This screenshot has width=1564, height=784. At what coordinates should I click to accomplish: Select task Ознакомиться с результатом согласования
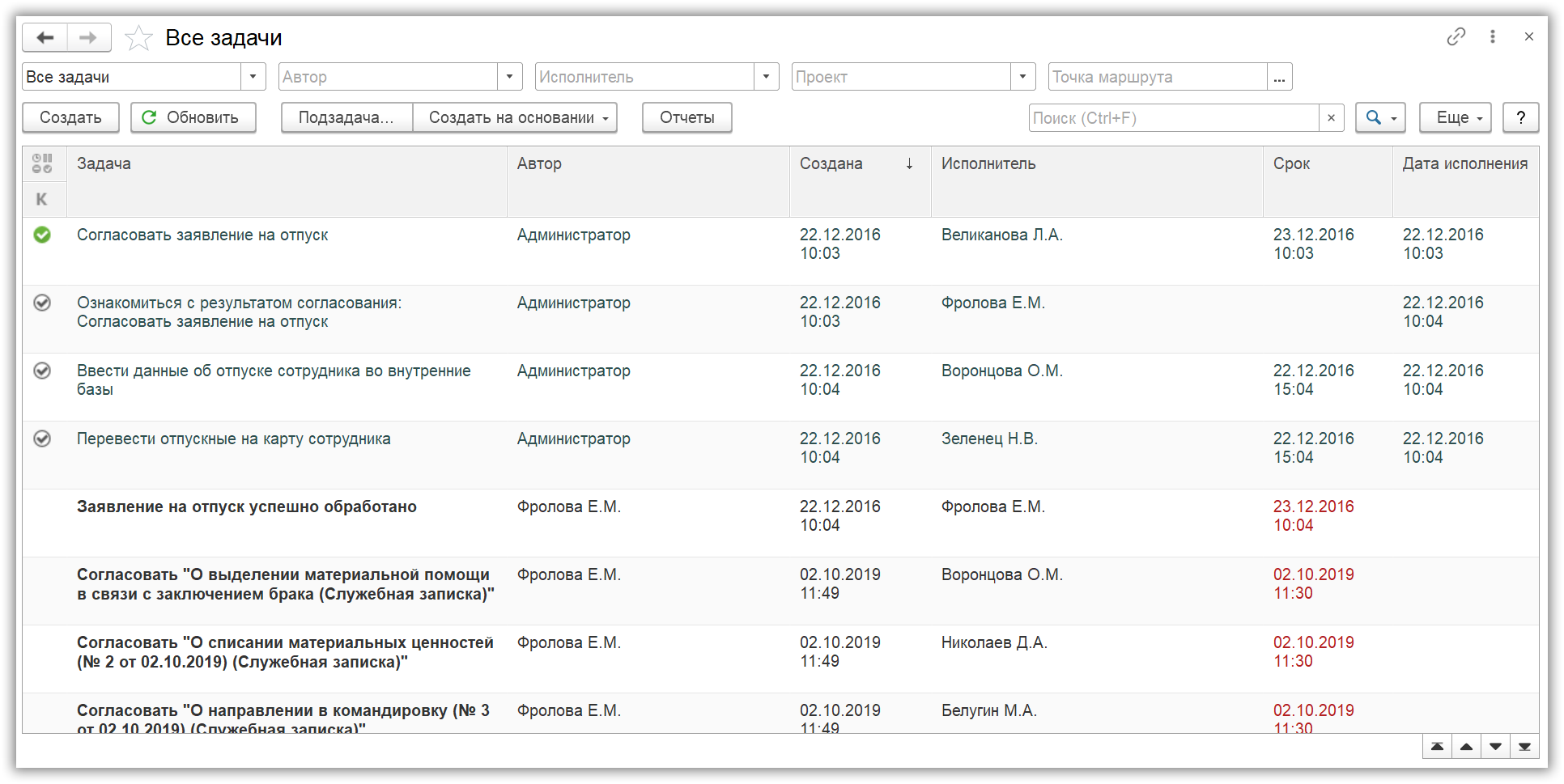239,312
